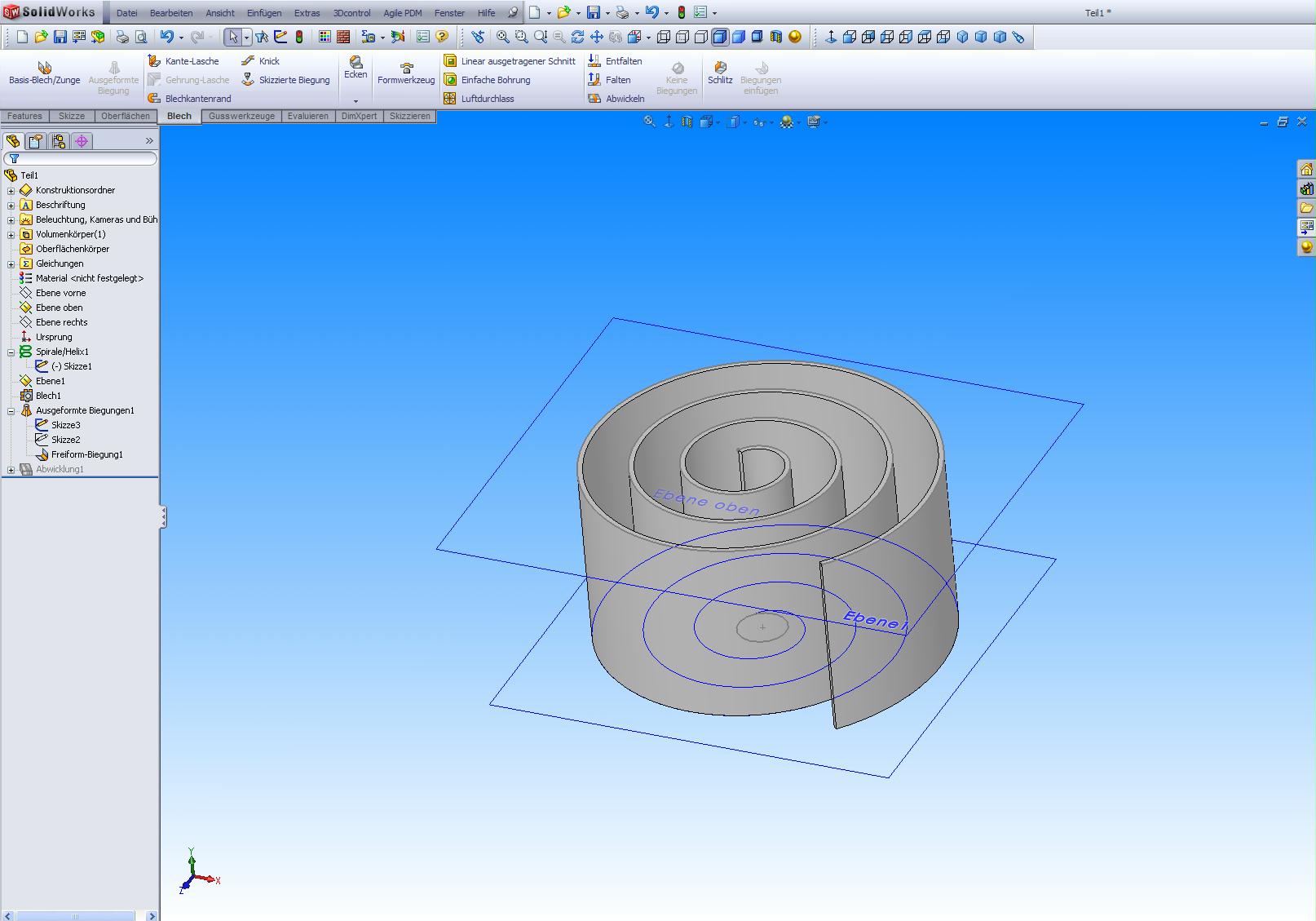This screenshot has height=921, width=1316.
Task: Select Freiform-Biegung1 in the tree
Action: [79, 454]
